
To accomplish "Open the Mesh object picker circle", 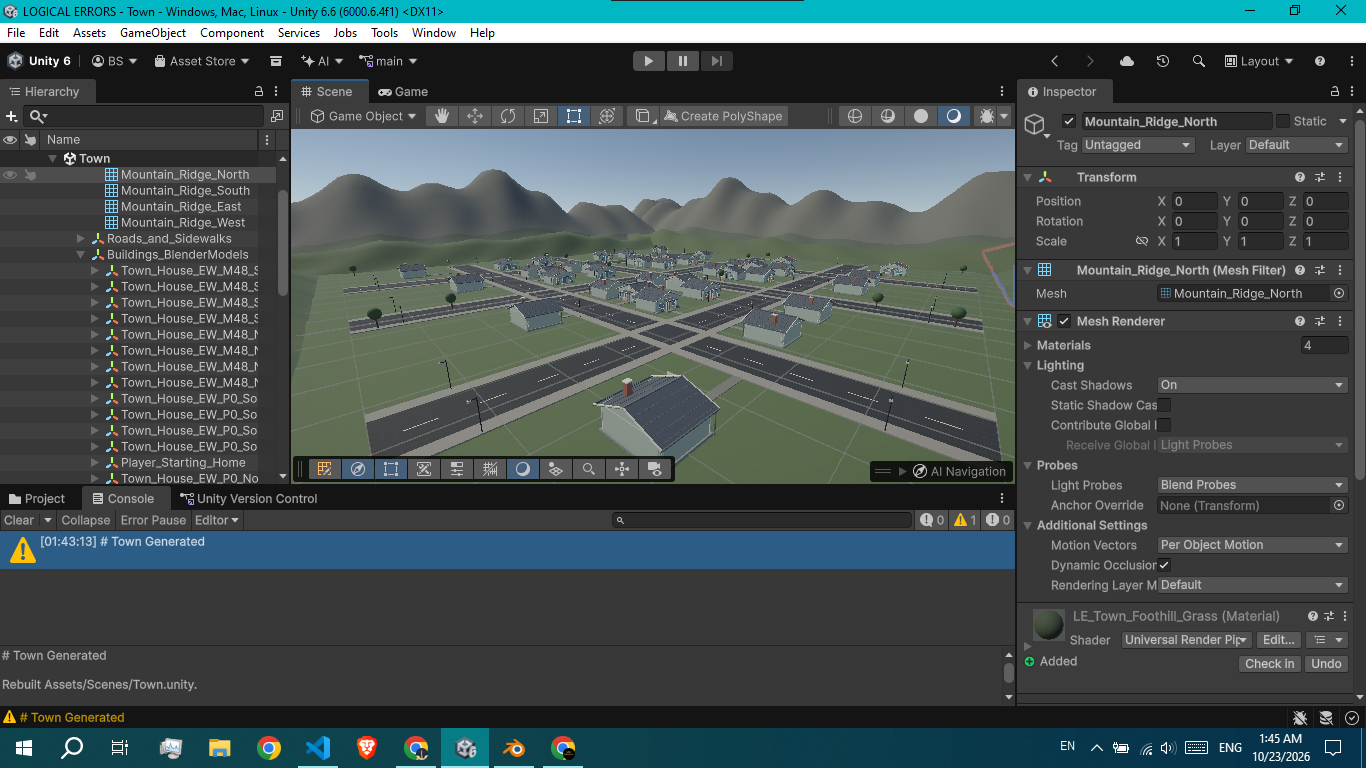I will [x=1339, y=293].
